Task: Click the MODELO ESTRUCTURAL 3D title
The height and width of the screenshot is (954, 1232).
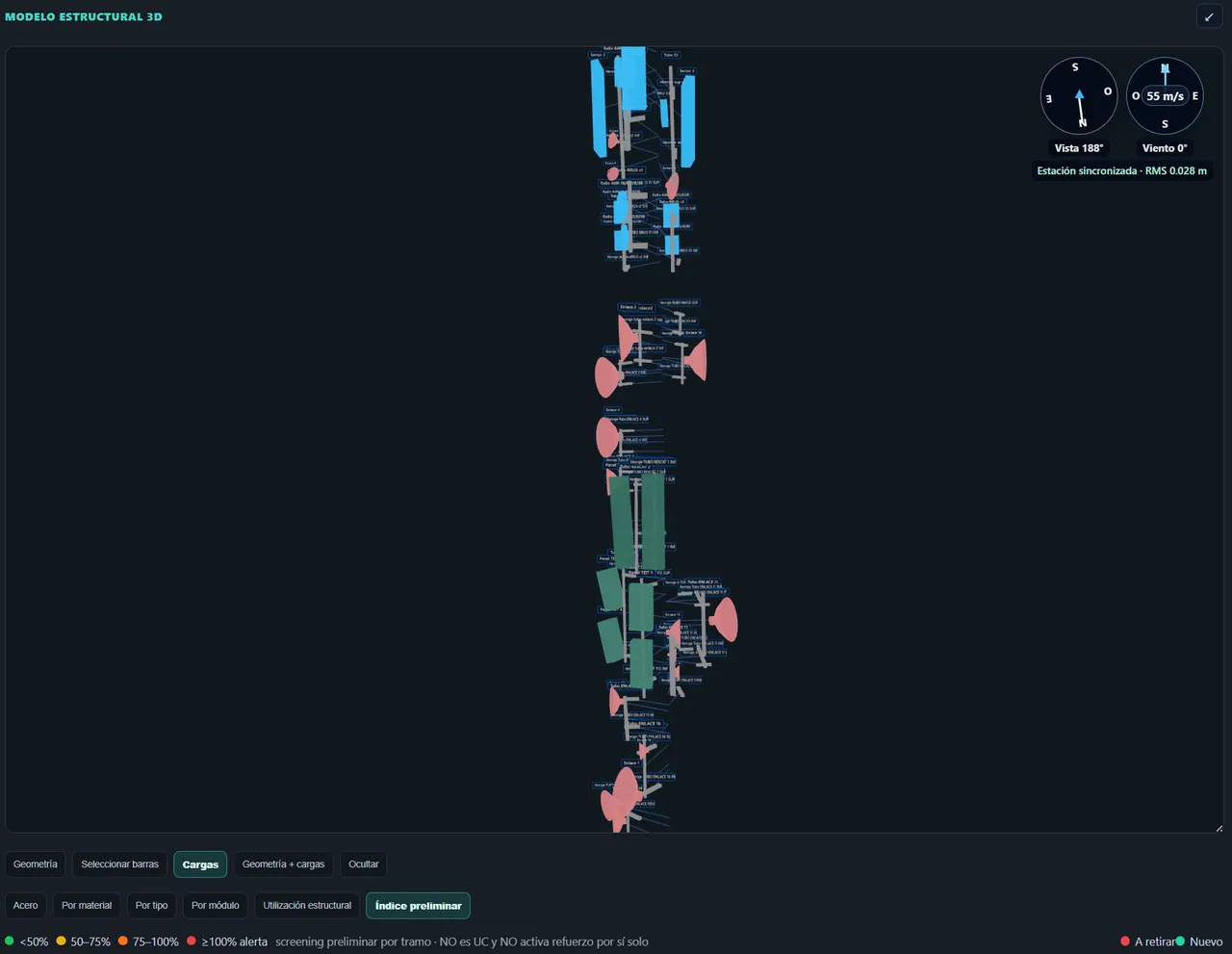Action: (x=84, y=16)
